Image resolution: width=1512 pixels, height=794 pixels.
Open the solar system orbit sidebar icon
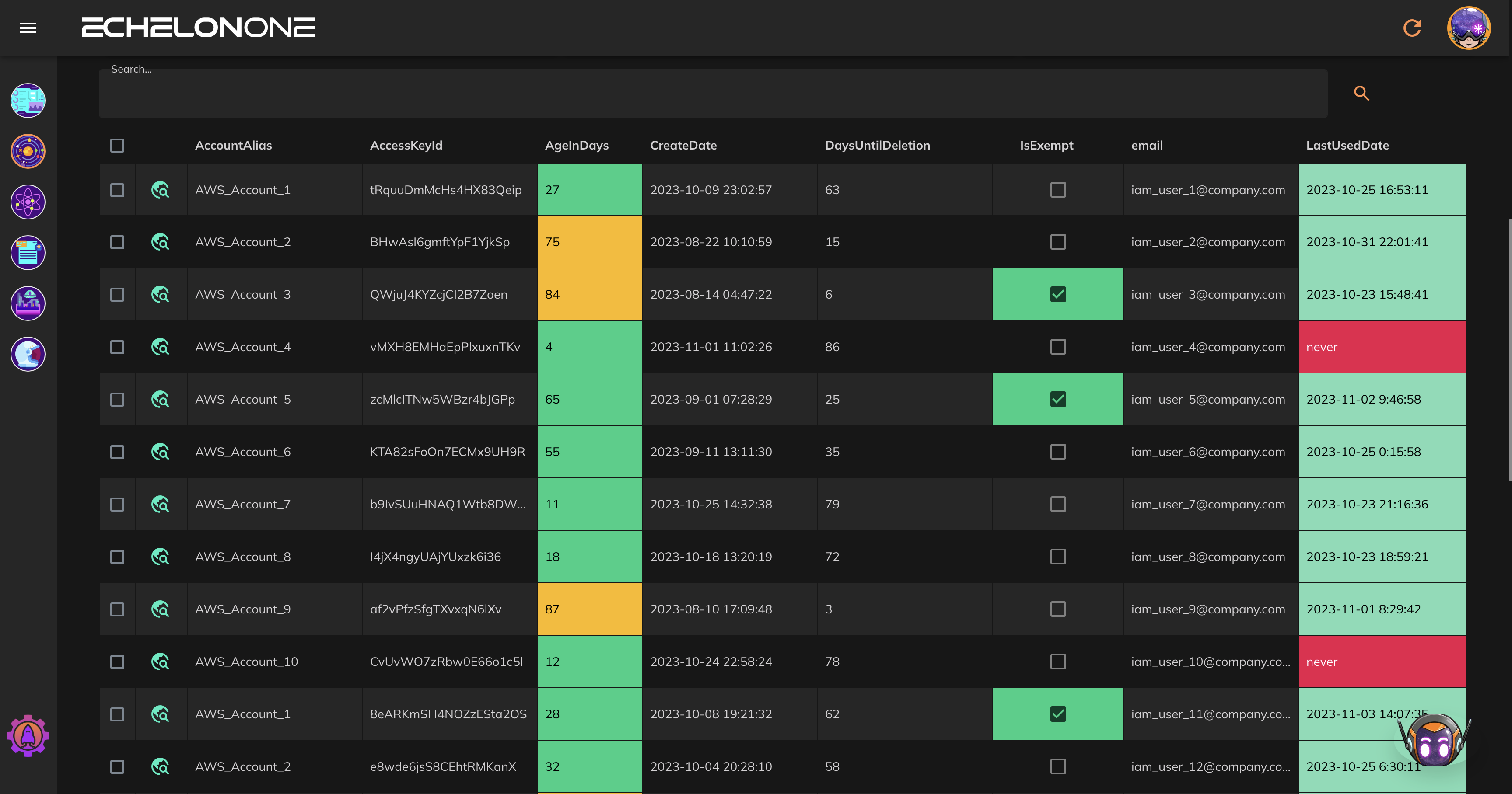(x=28, y=151)
